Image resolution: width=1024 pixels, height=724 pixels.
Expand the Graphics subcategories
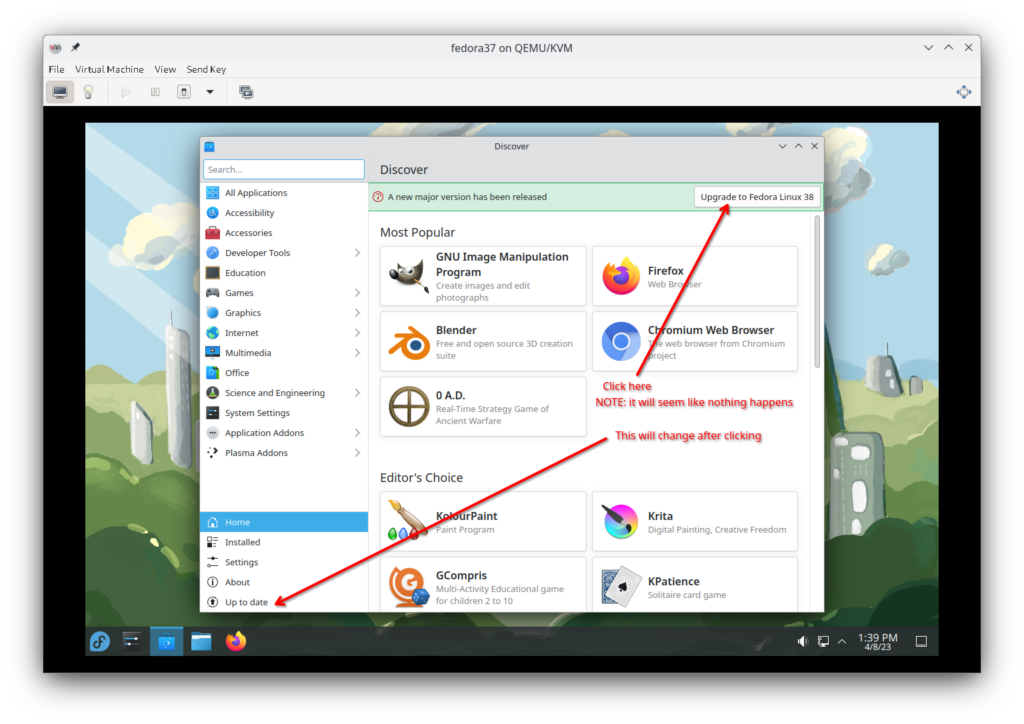coord(357,313)
